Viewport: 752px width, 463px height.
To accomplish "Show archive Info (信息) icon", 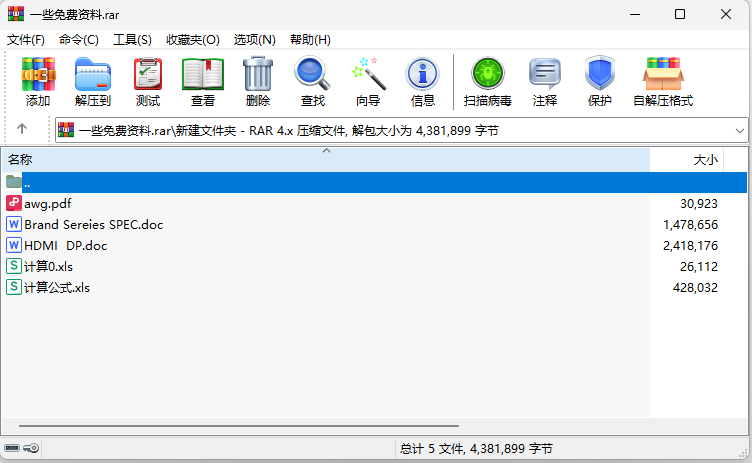I will tap(423, 82).
